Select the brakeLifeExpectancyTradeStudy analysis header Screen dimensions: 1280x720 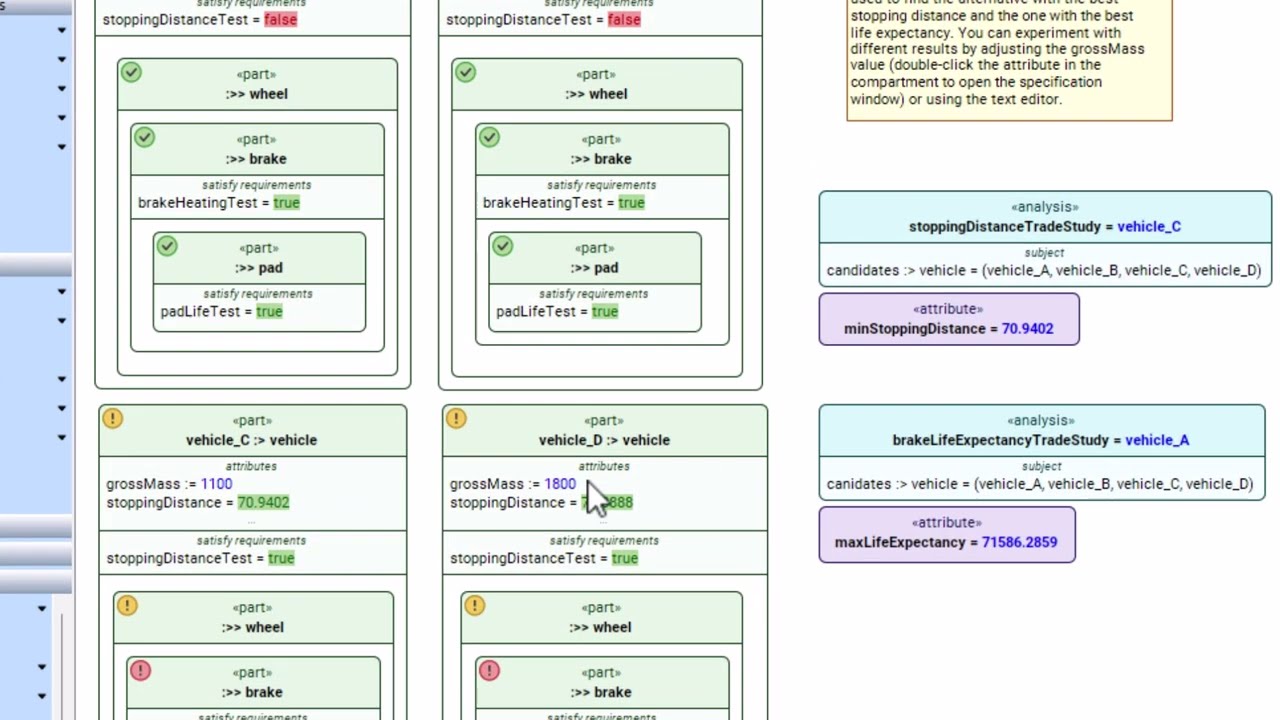1041,431
